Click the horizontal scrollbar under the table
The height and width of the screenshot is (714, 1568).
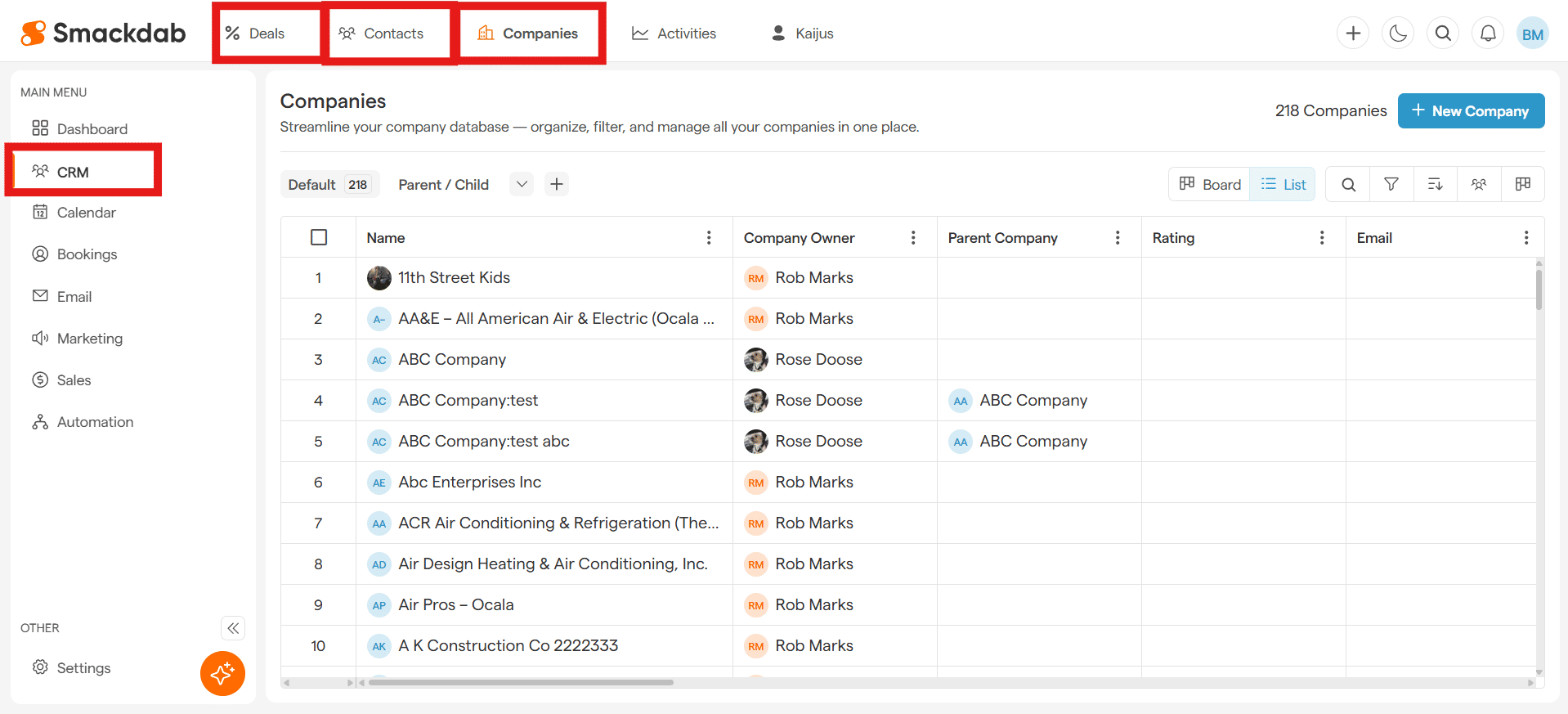tap(521, 682)
